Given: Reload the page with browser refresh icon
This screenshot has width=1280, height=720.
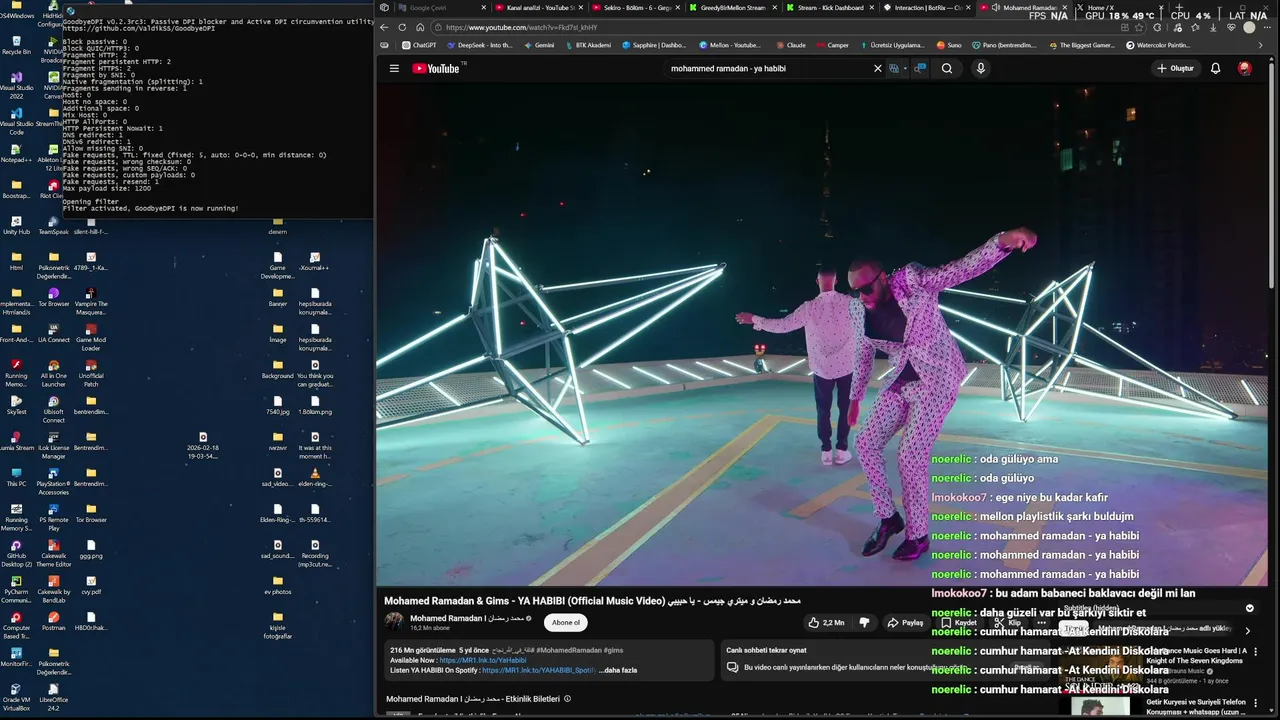Looking at the screenshot, I should 402,27.
